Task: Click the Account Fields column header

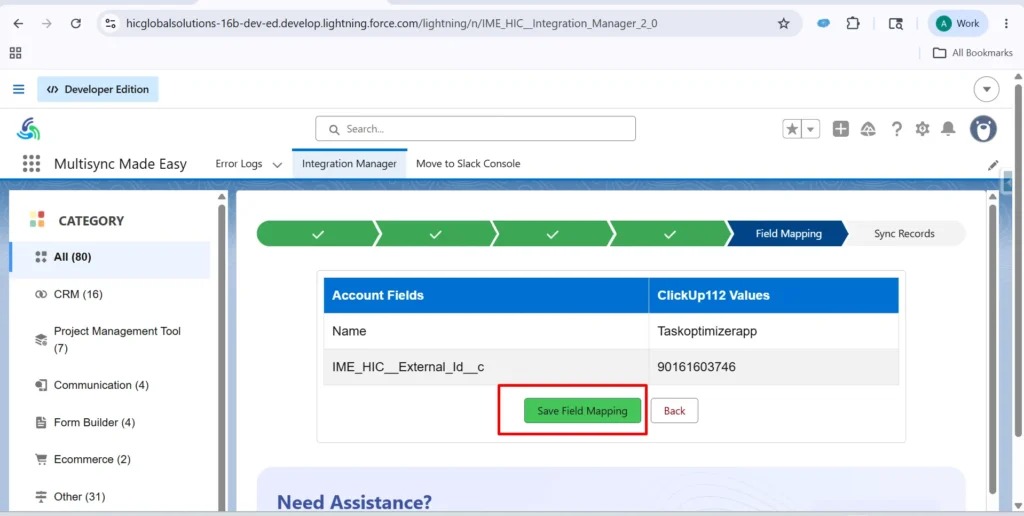Action: click(x=486, y=295)
